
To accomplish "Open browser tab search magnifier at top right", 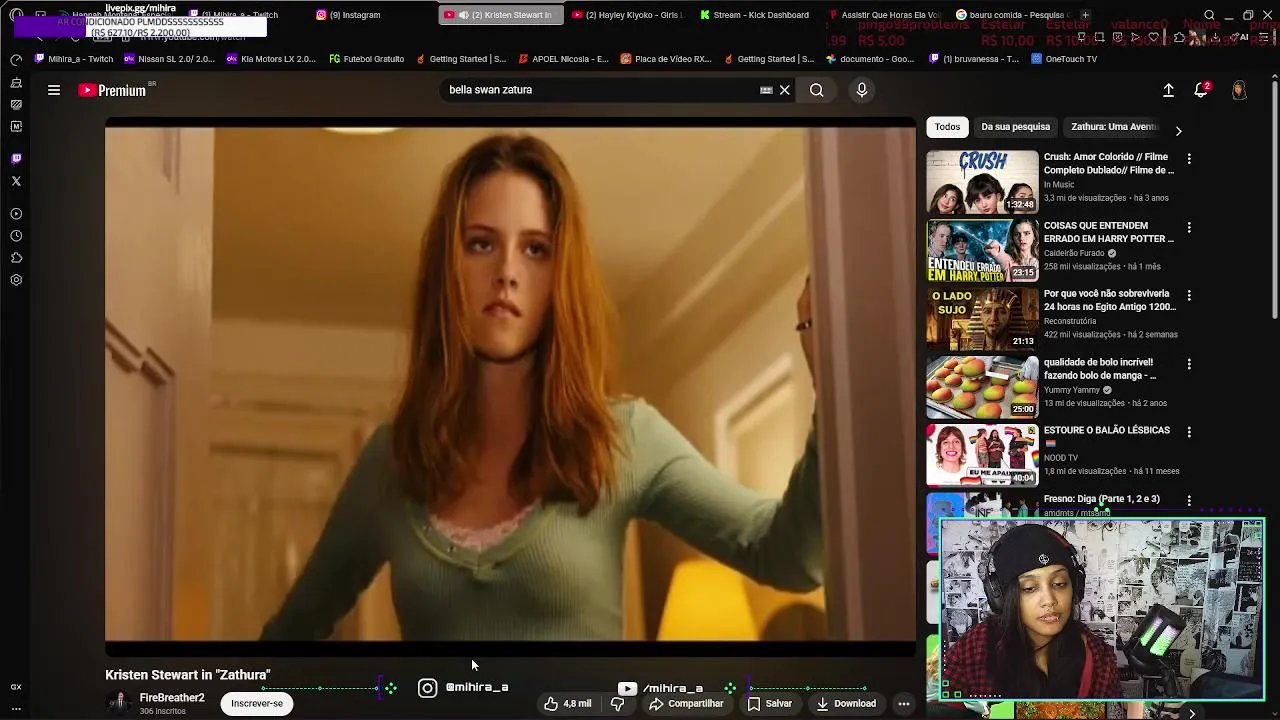I will pyautogui.click(x=1210, y=15).
